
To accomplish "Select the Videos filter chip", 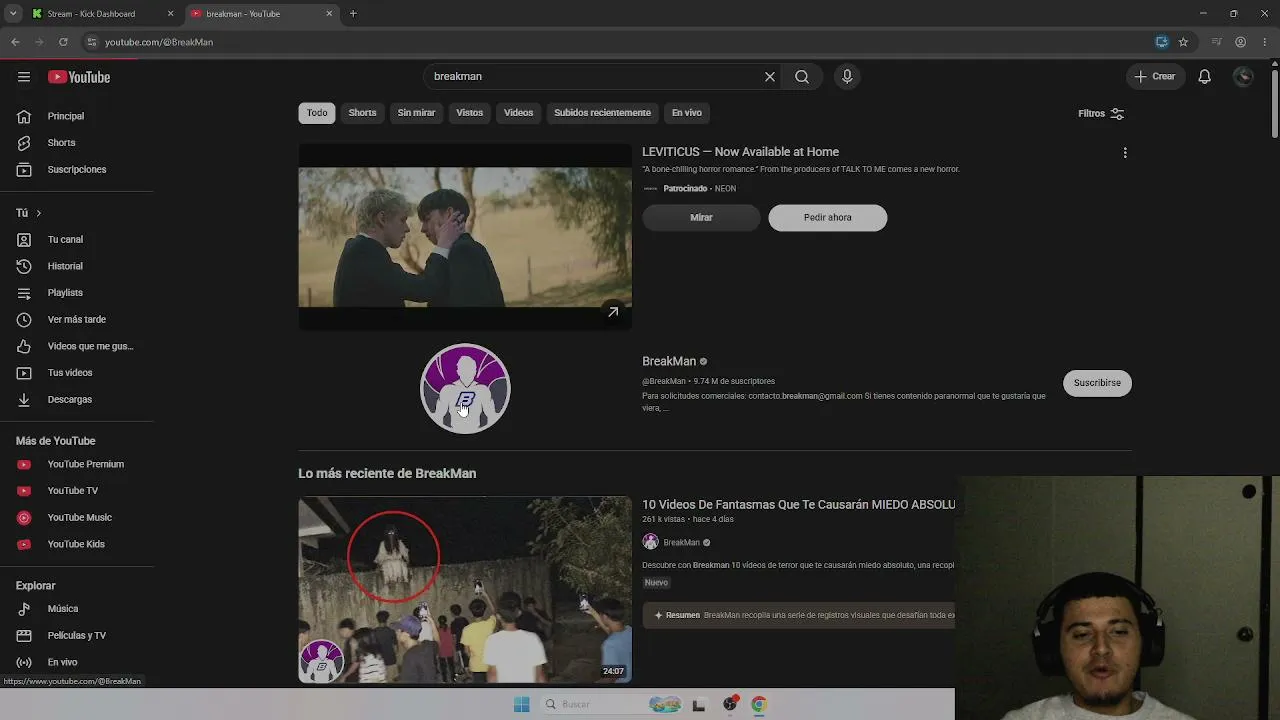I will (518, 113).
